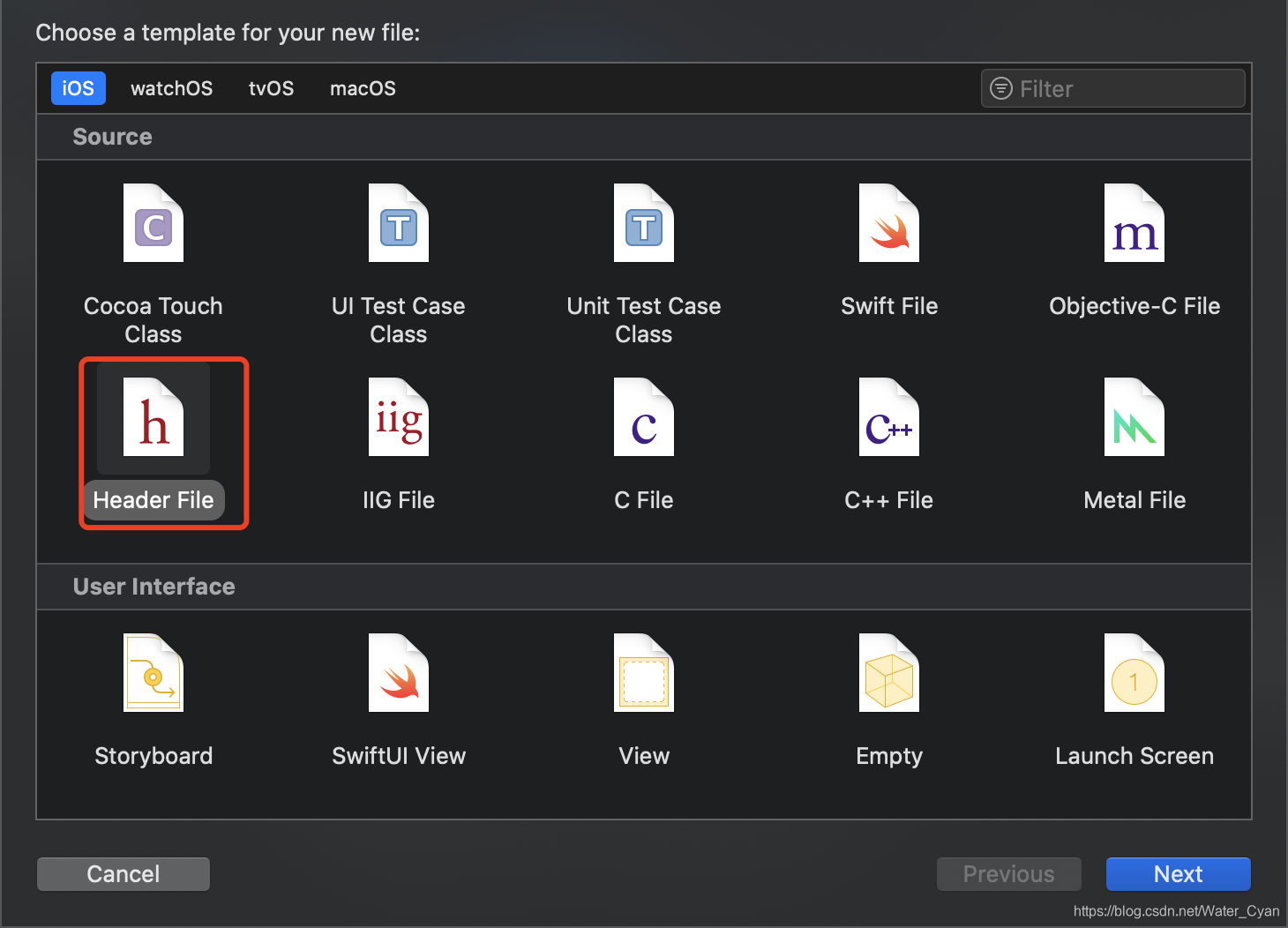
Task: Click the "SwiftUI View" label
Action: tap(399, 756)
